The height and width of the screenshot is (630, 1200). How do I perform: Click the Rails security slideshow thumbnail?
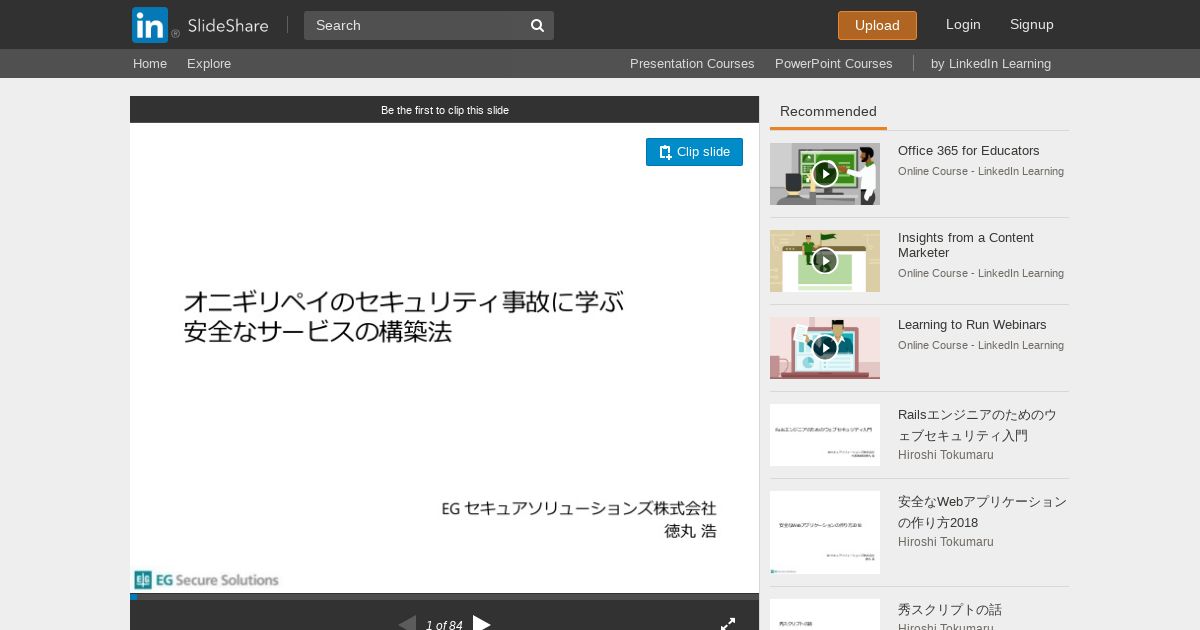pos(825,435)
